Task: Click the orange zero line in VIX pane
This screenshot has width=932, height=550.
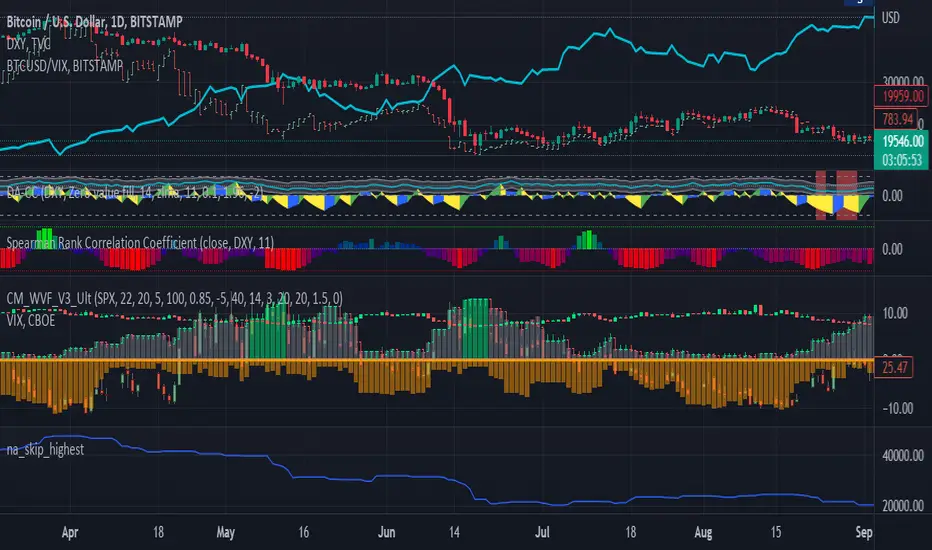Action: pos(437,360)
